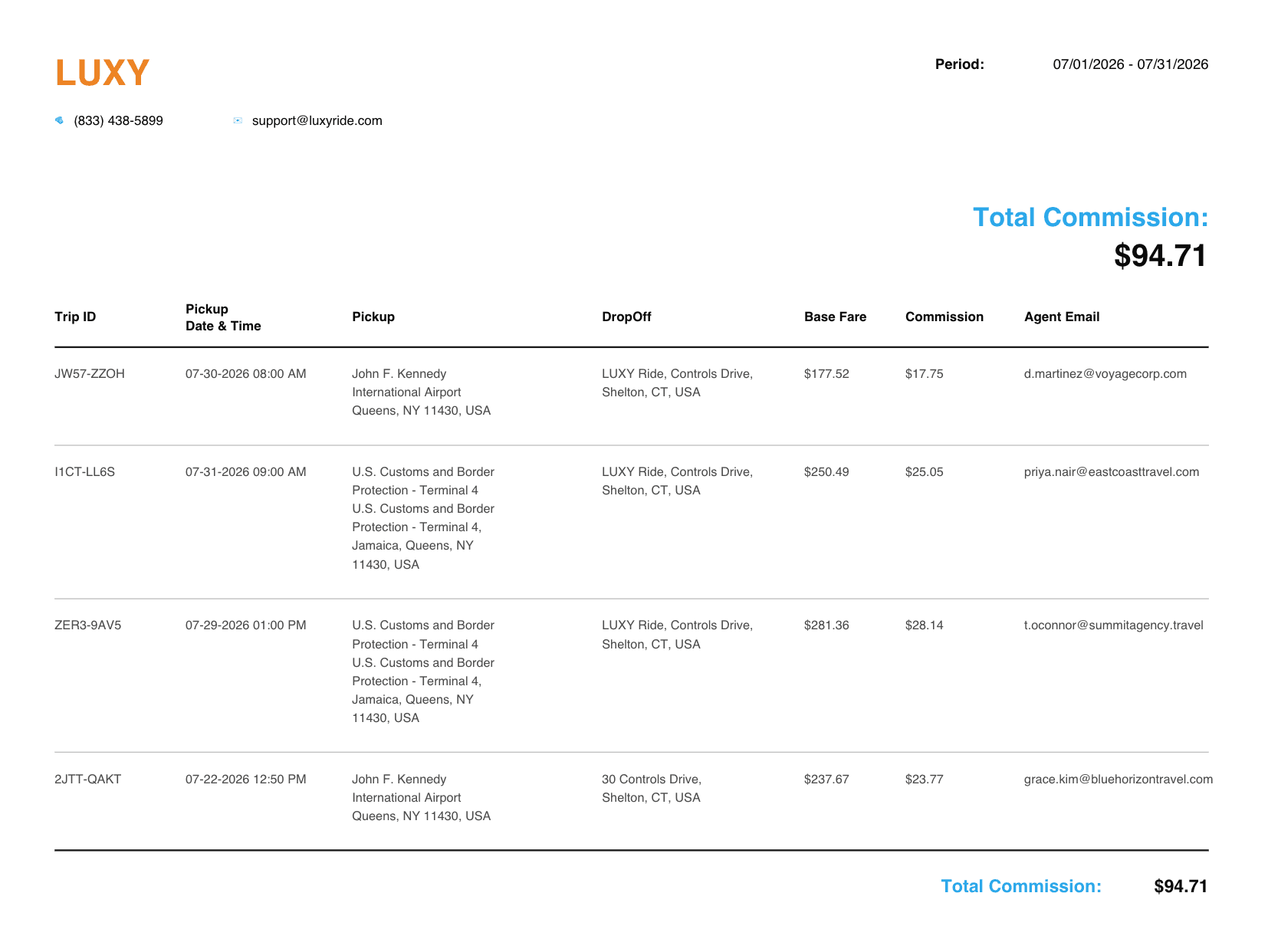Click the period dates 07/01/2026 - 07/31/2026
The width and height of the screenshot is (1268, 952).
pos(1130,64)
